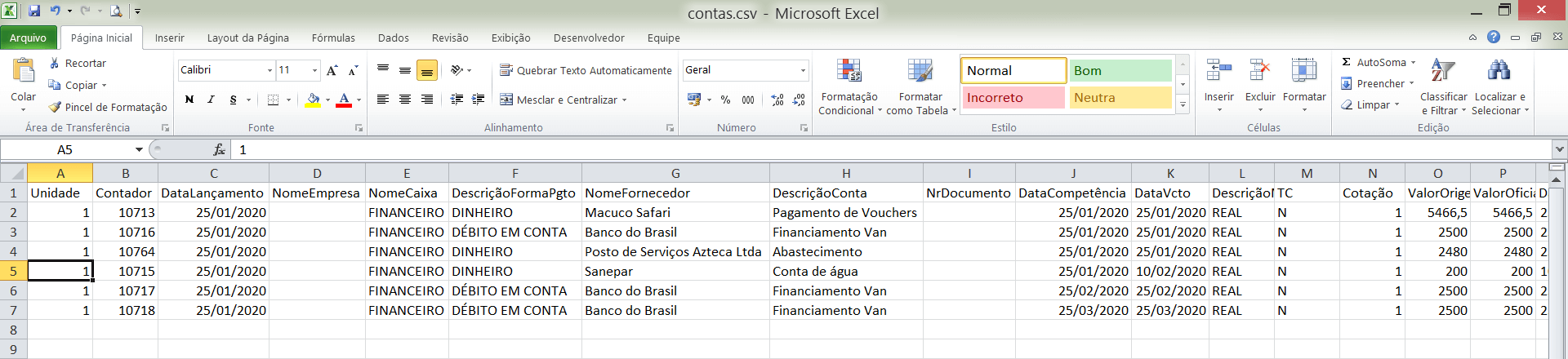Viewport: 1568px width, 359px height.
Task: Apply percent style icon
Action: coord(725,100)
